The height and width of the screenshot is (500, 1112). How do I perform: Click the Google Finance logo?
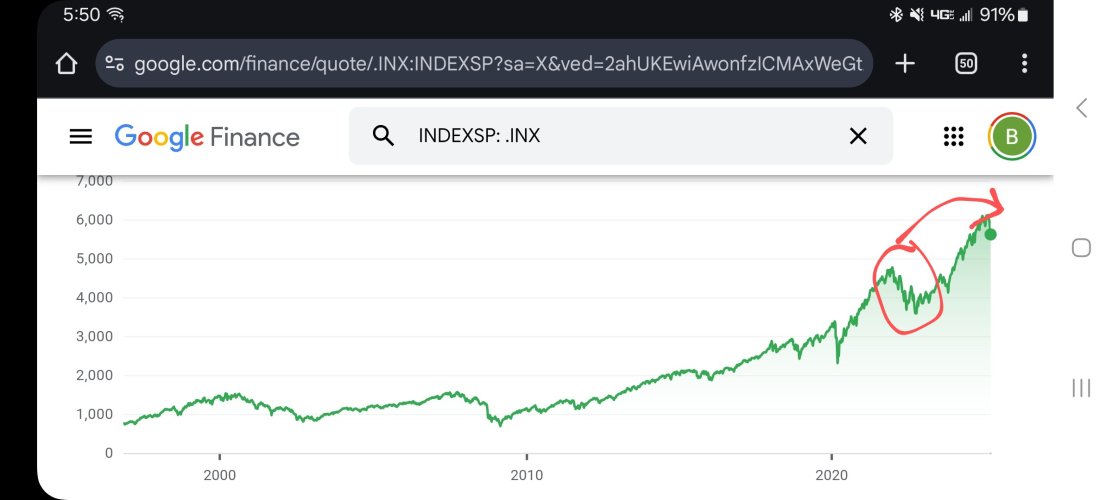tap(207, 137)
